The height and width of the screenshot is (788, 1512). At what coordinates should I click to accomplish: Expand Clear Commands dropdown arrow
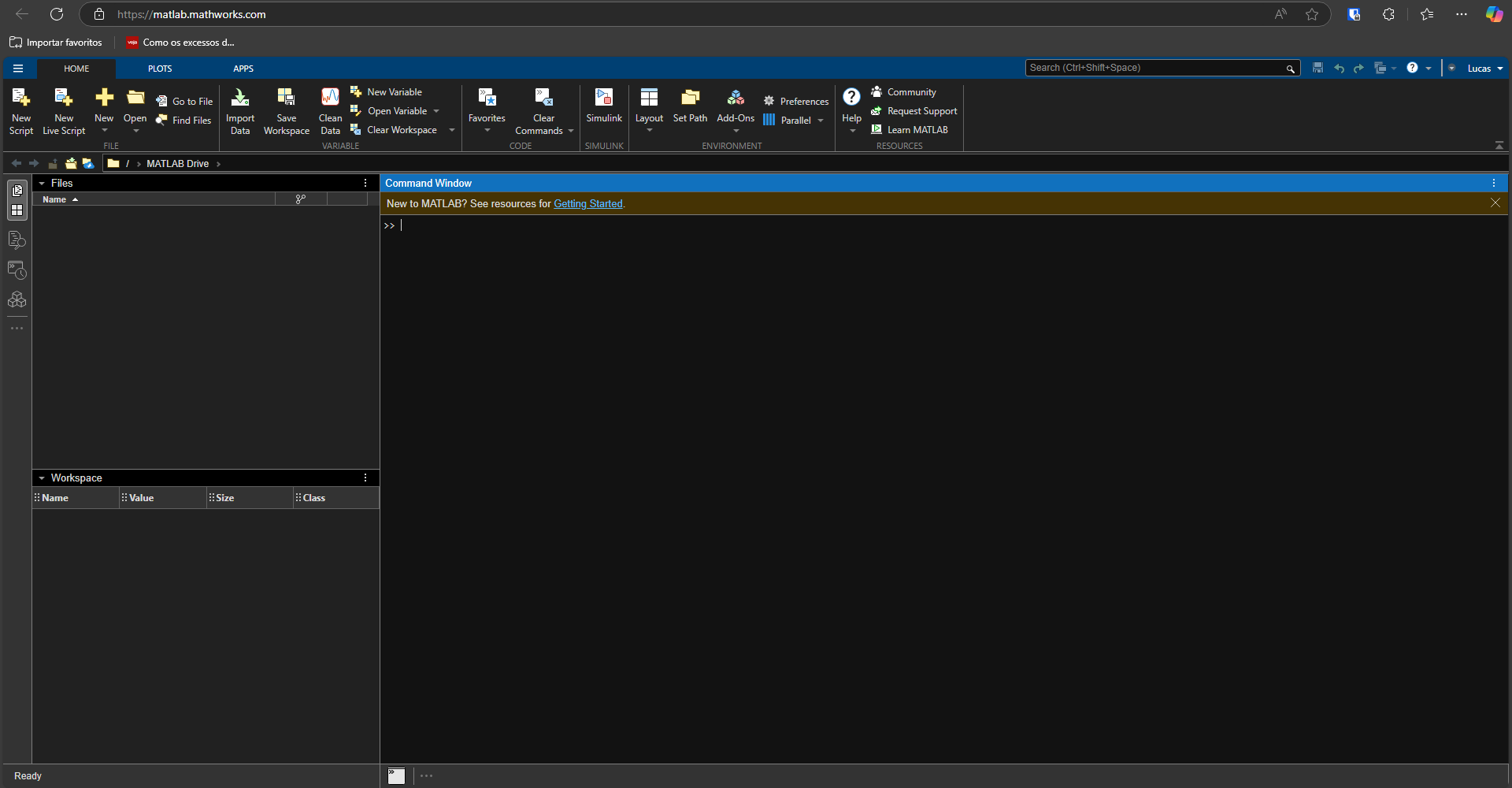[x=571, y=131]
